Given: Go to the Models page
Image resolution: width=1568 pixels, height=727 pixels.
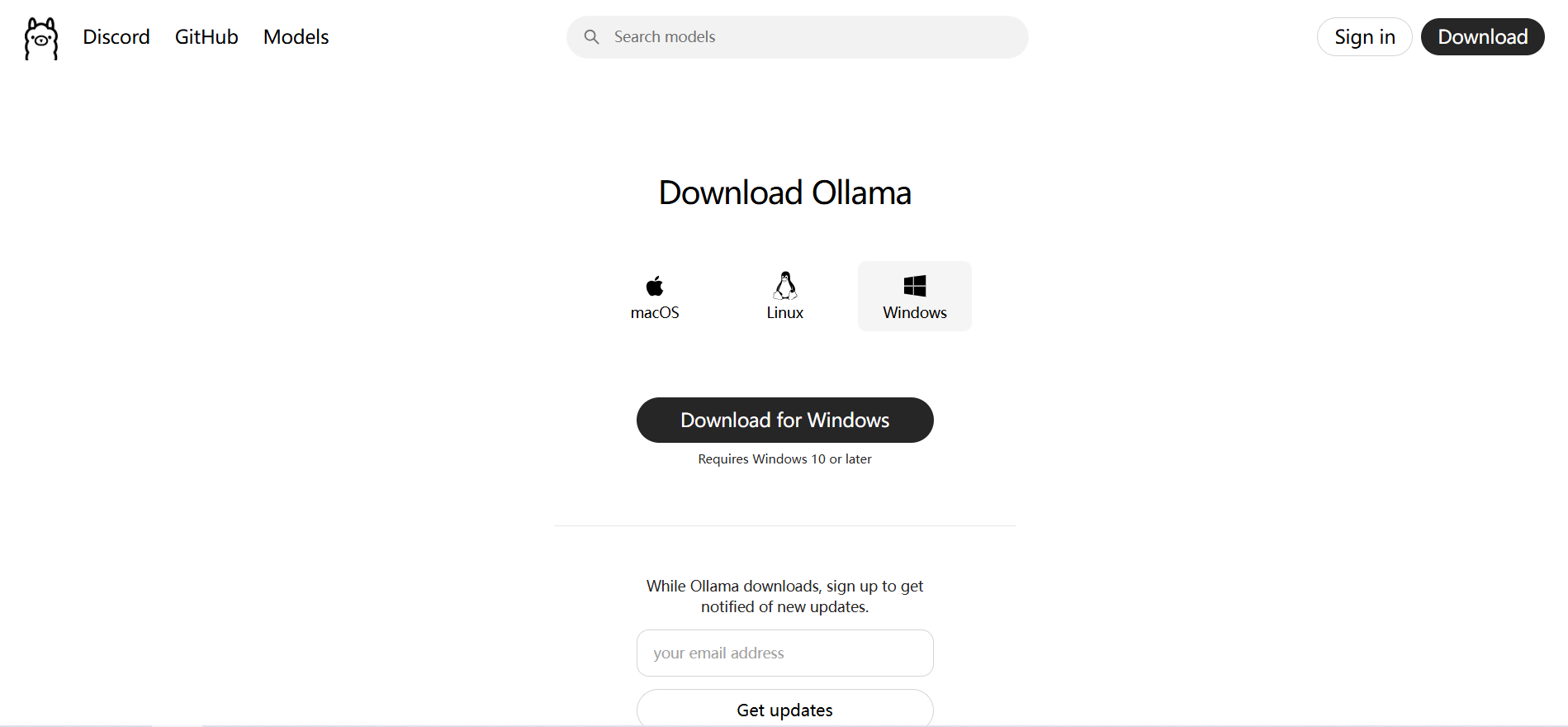Looking at the screenshot, I should pos(296,37).
